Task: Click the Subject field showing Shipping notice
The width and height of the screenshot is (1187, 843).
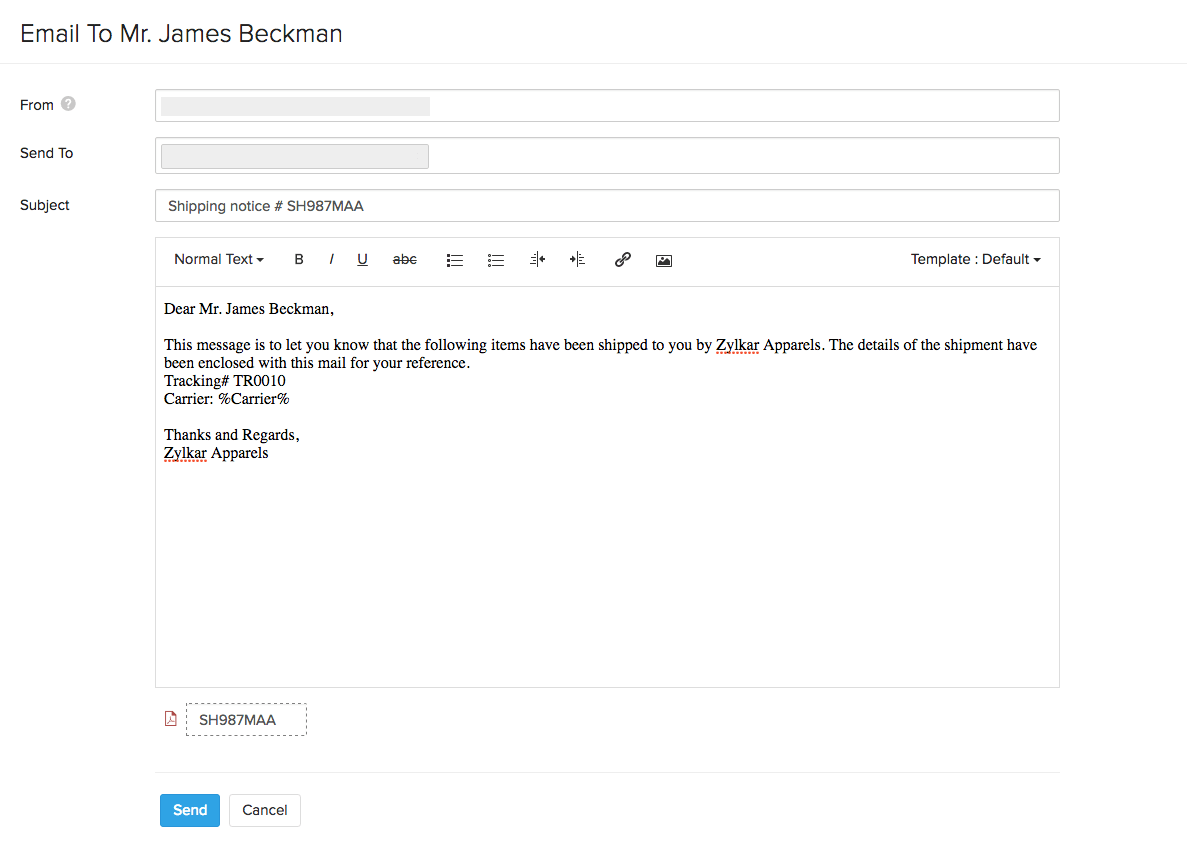Action: coord(606,205)
